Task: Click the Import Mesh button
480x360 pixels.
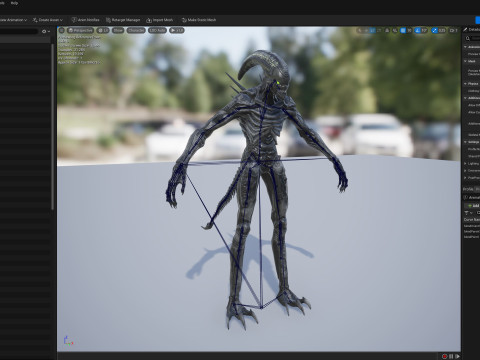Action: click(160, 20)
